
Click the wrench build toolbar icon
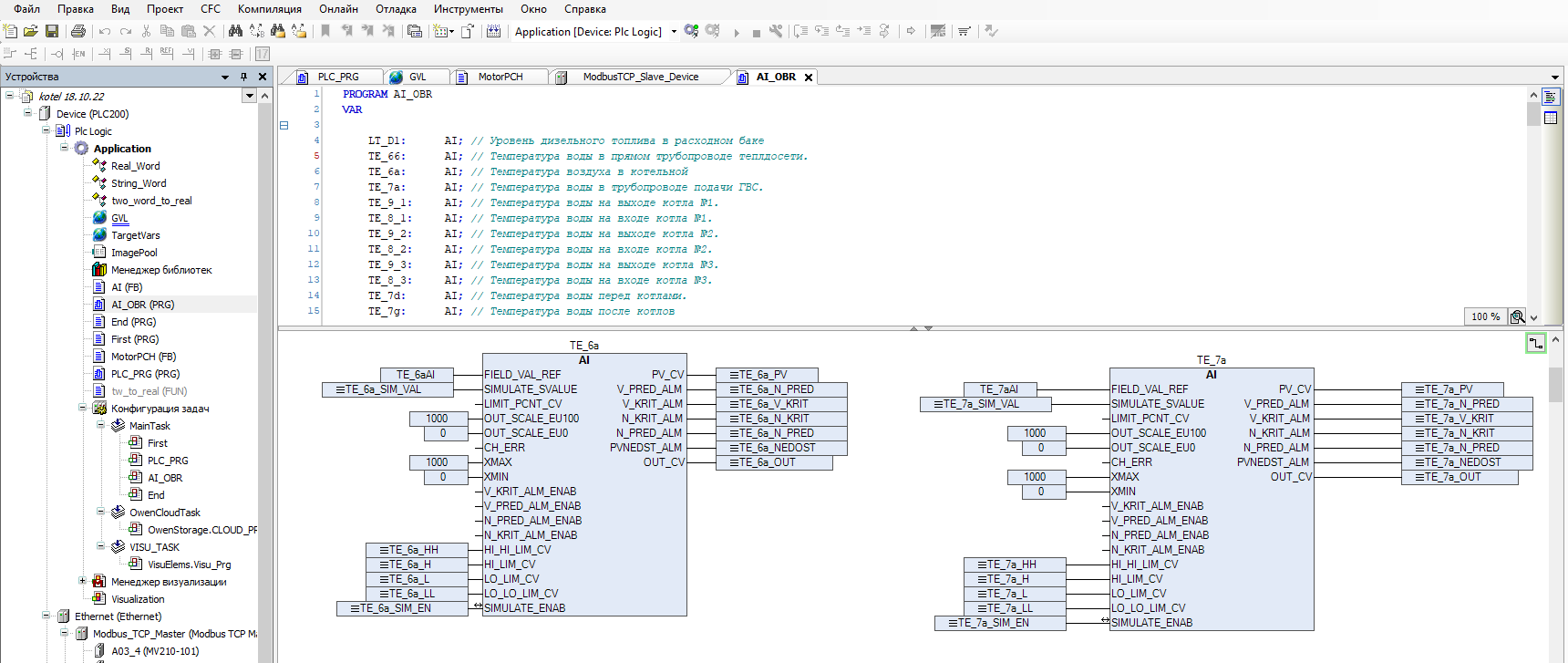point(776,31)
